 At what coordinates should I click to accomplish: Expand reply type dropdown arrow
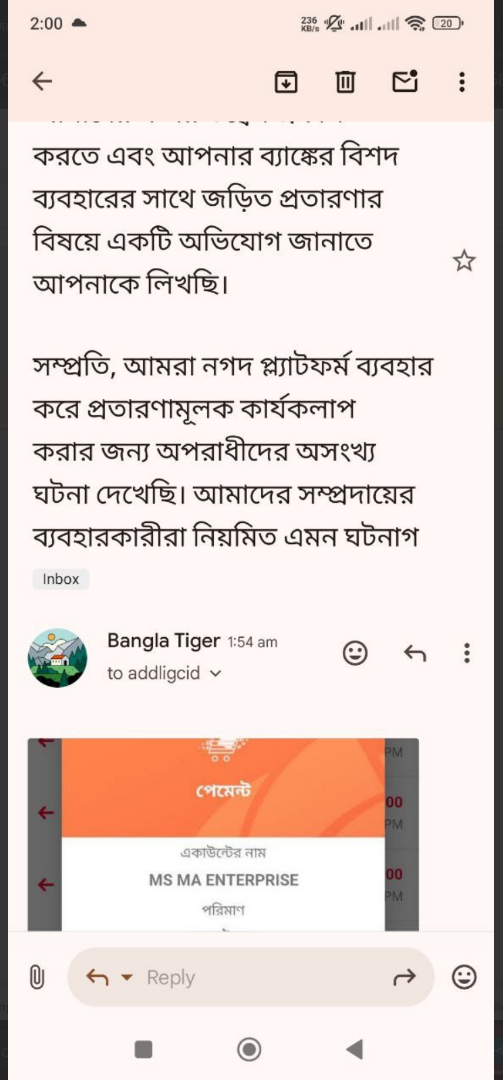pos(126,977)
